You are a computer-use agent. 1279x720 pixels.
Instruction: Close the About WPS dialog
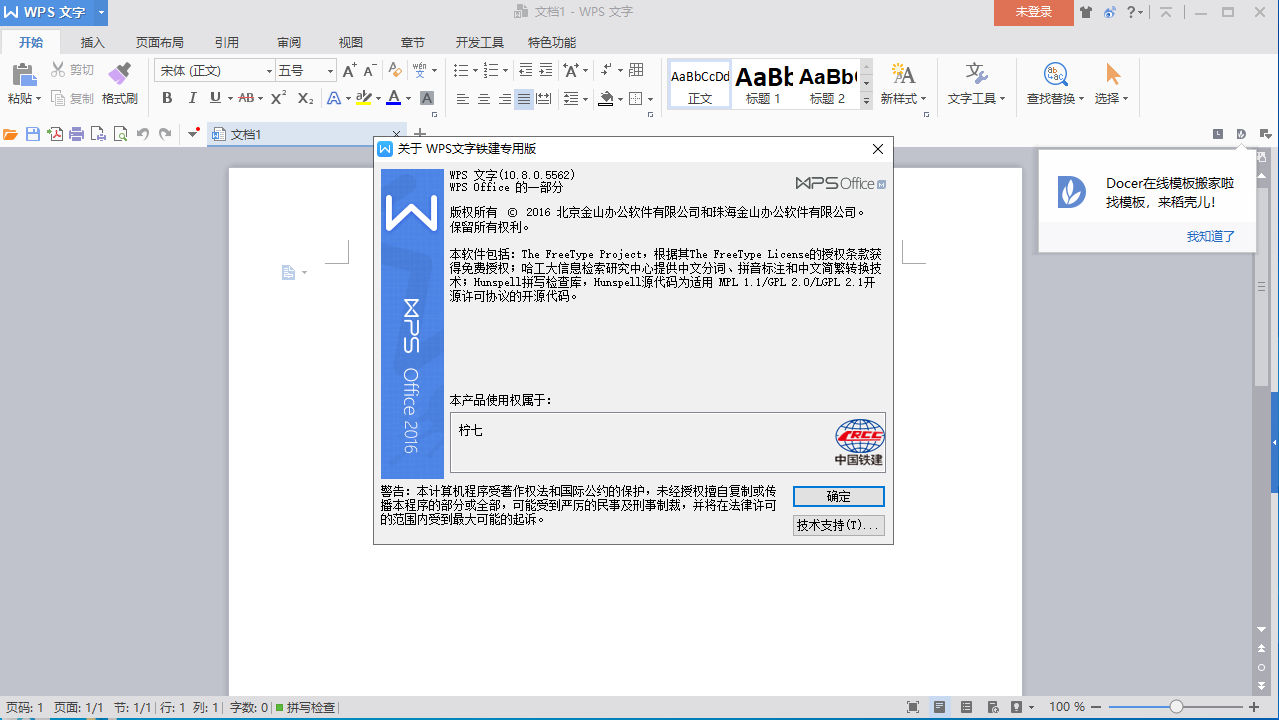tap(878, 149)
